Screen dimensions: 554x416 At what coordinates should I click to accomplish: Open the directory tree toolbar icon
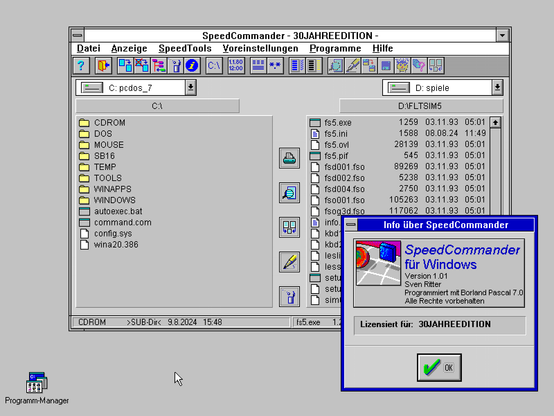coord(159,66)
